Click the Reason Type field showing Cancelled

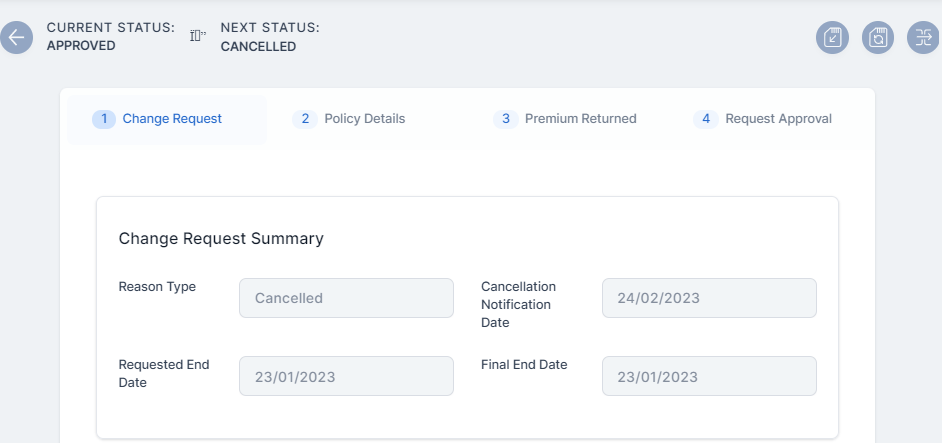point(346,298)
